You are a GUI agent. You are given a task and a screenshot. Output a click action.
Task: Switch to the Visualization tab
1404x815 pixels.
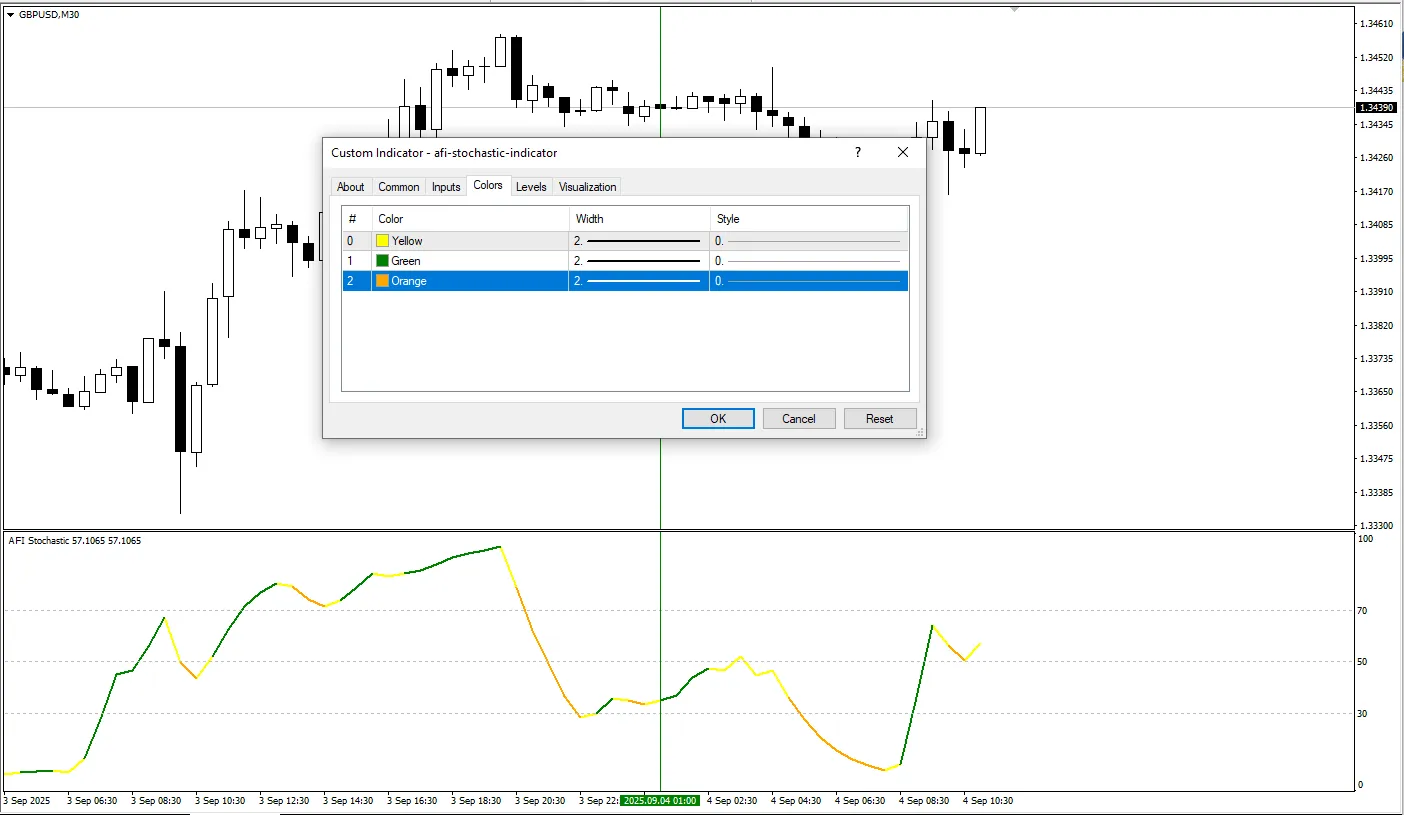pos(586,186)
